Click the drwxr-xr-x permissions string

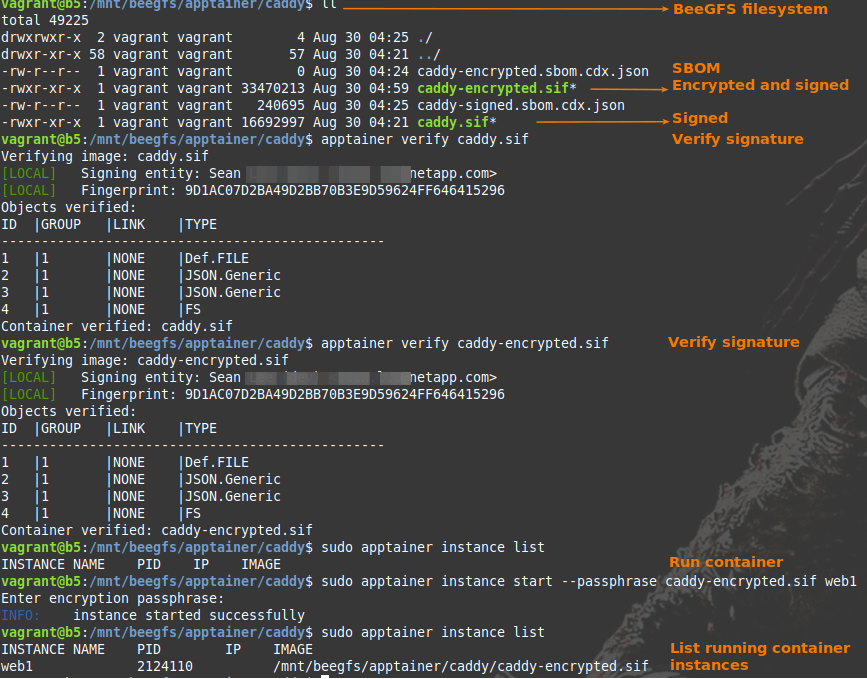(41, 55)
